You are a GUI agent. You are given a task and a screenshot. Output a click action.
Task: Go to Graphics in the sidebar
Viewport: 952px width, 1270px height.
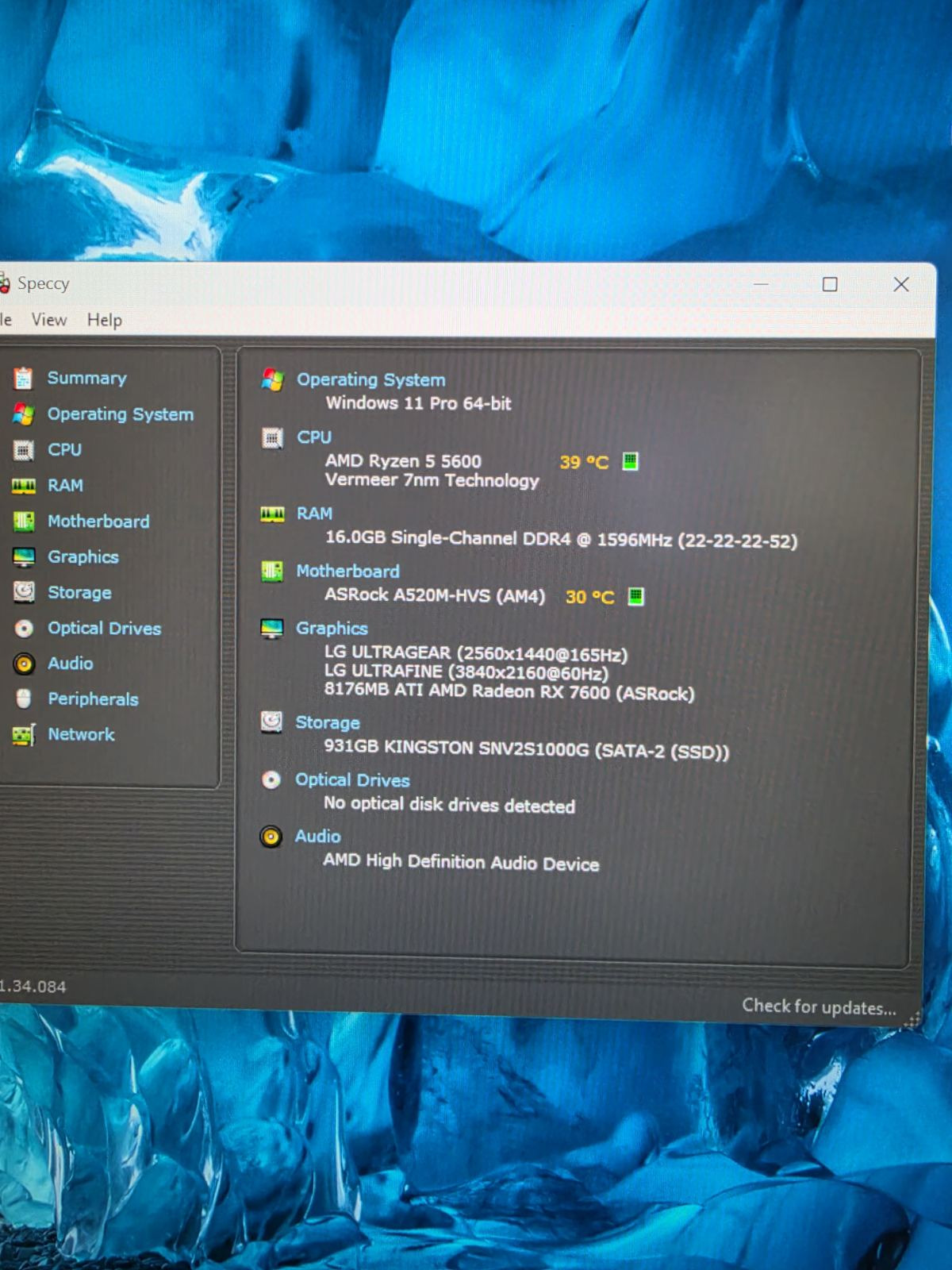pos(83,557)
